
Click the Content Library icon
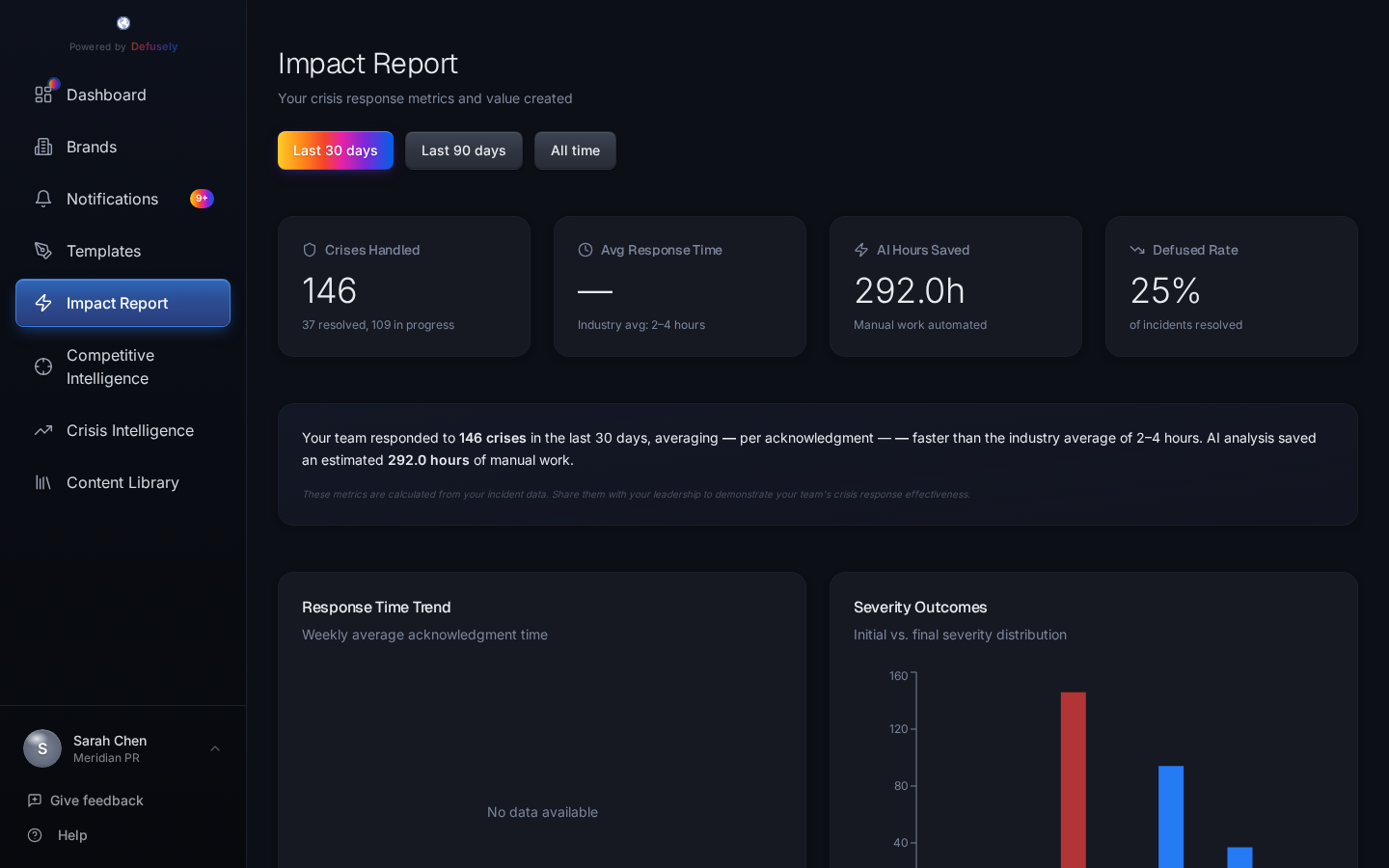43,482
